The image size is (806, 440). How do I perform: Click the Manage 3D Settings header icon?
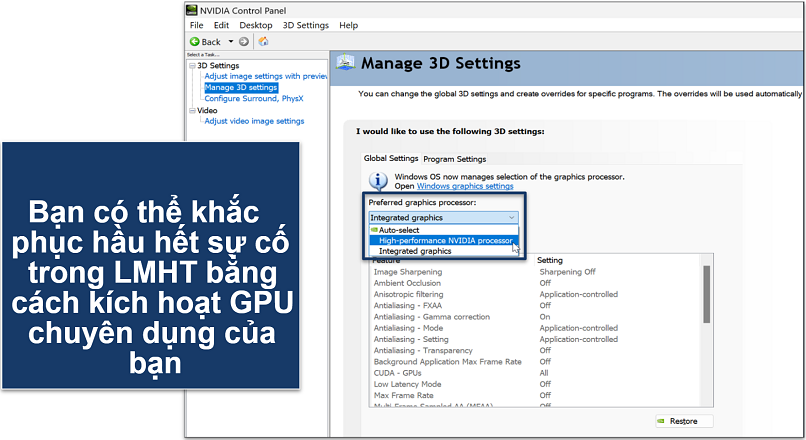point(345,63)
